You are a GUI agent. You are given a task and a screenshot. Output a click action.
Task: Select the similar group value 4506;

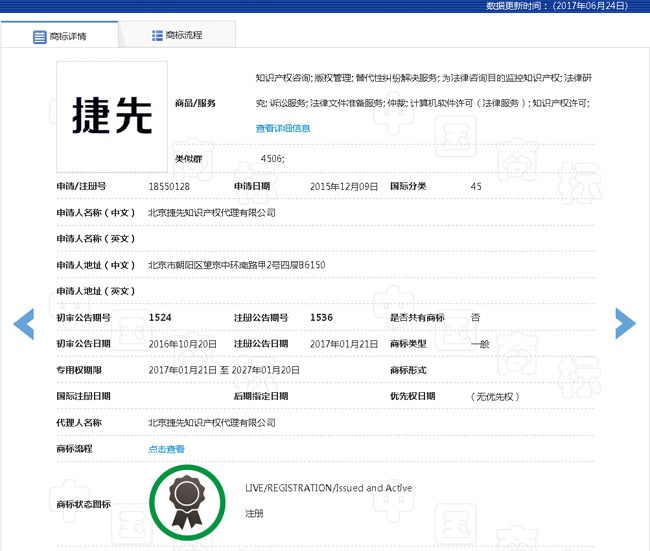[272, 159]
